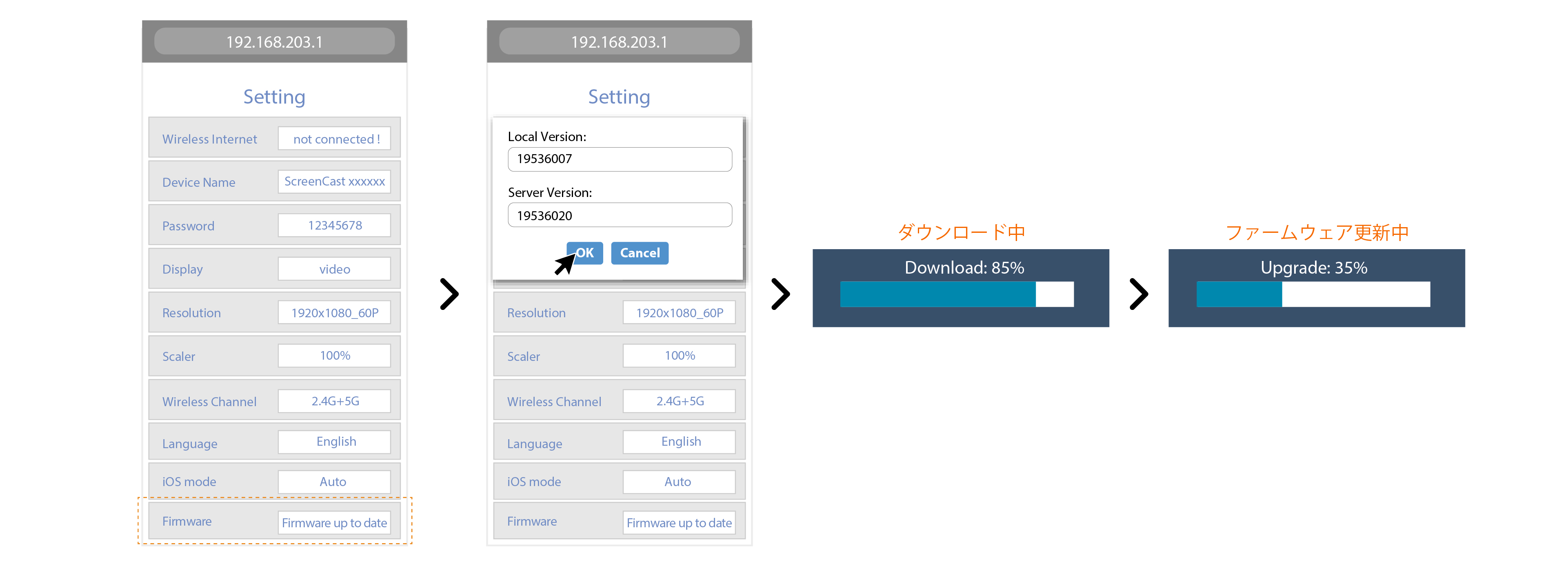Click the Download 85% progress bar
1568x566 pixels.
[x=957, y=294]
